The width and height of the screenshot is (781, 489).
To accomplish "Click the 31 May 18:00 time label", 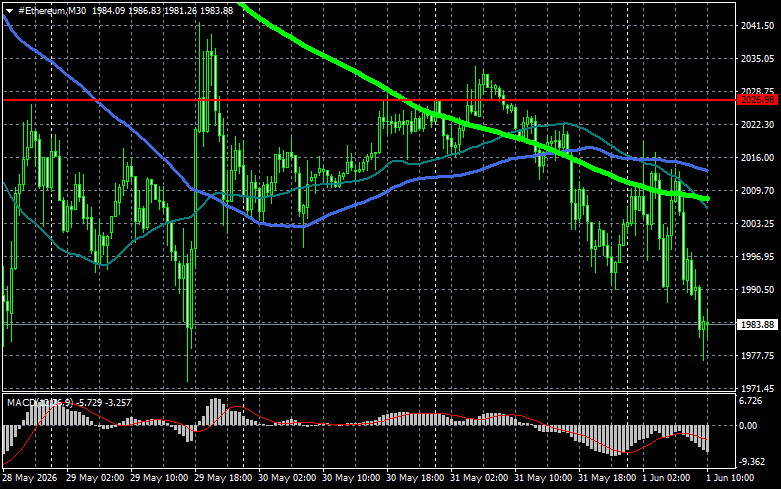I will click(x=607, y=478).
